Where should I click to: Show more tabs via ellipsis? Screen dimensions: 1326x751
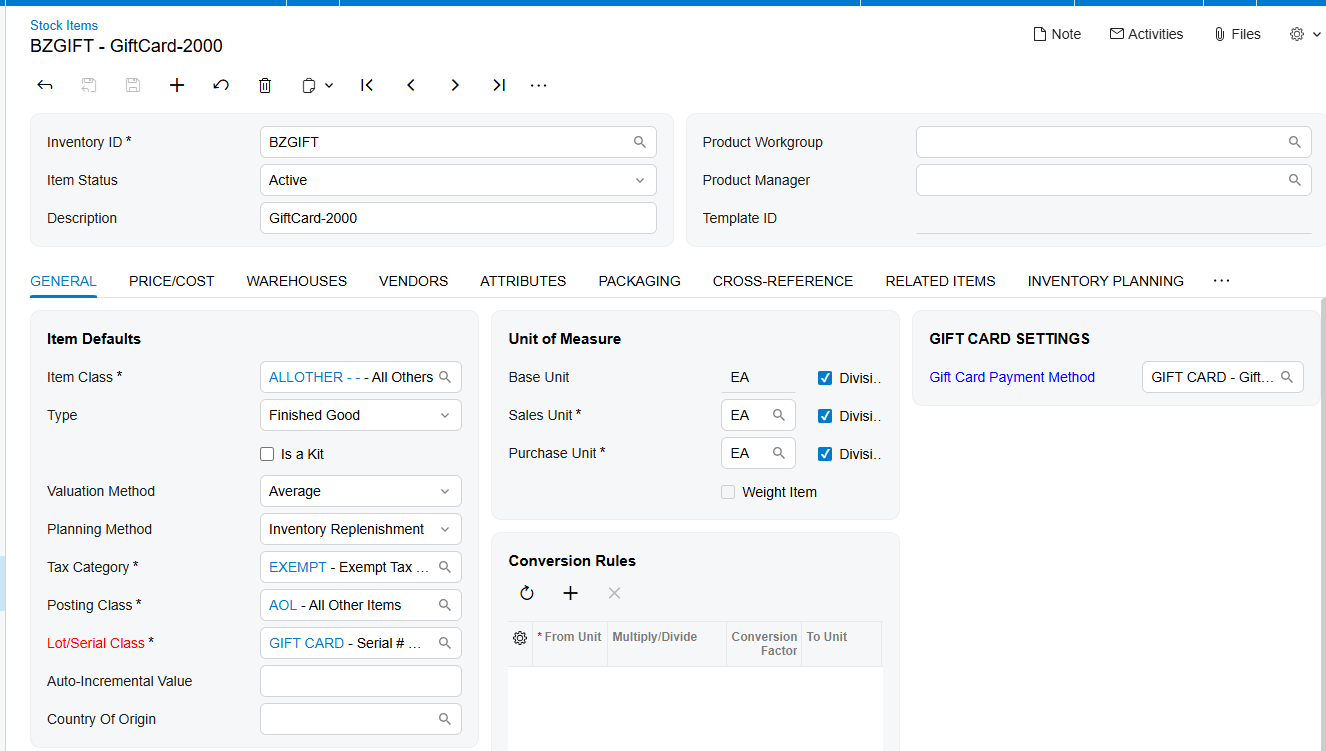(1221, 281)
